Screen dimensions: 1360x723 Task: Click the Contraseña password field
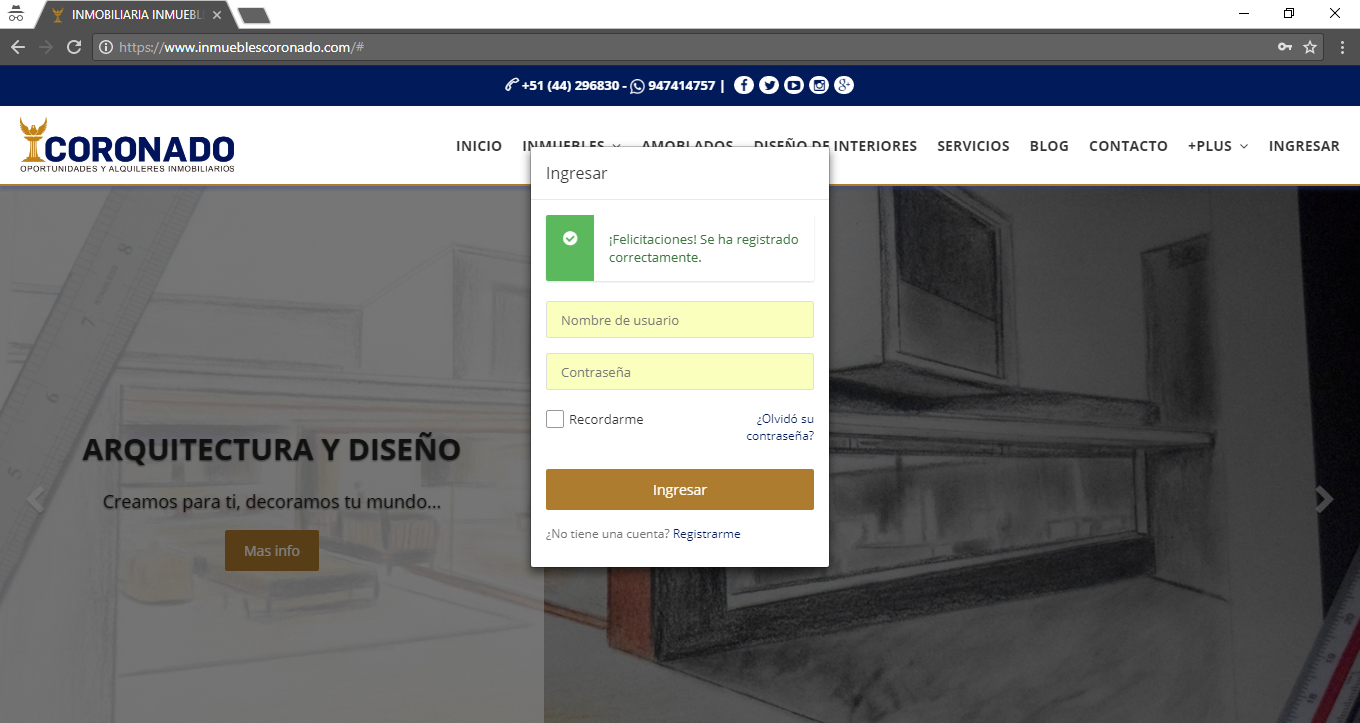click(680, 372)
